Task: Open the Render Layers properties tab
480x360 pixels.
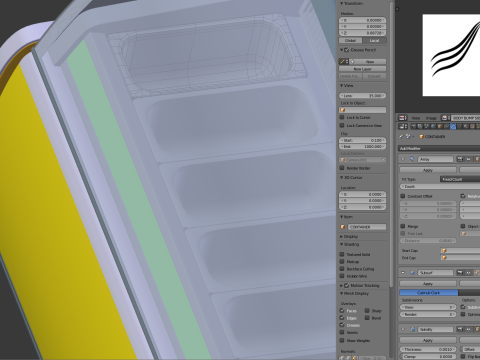Action: click(x=420, y=126)
